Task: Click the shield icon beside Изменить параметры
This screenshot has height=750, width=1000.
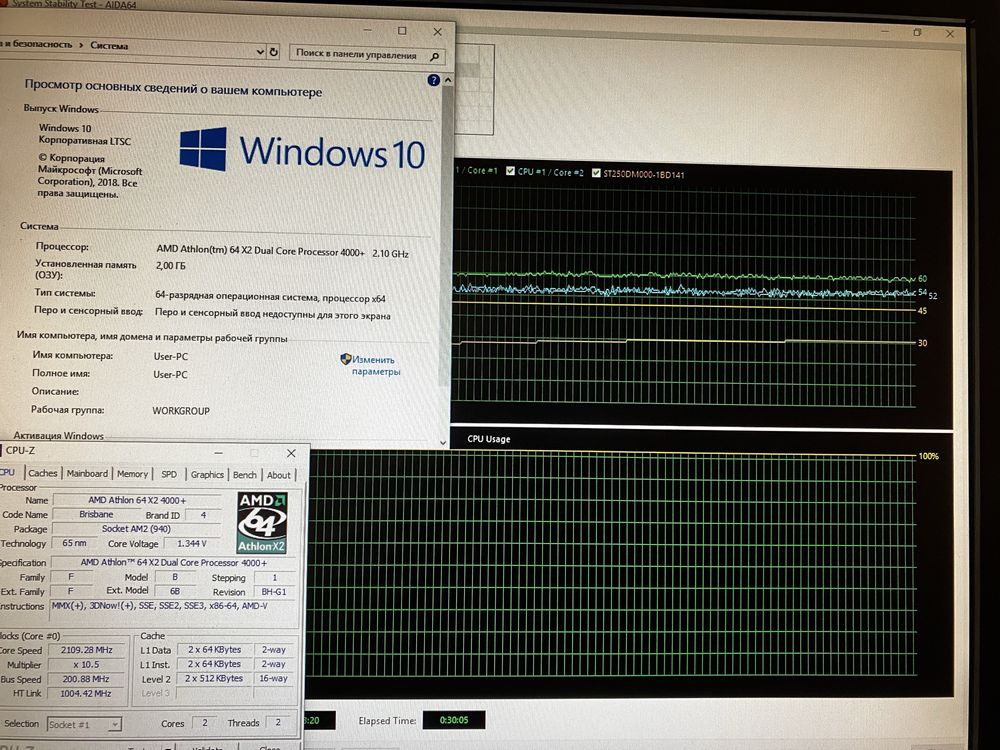Action: [346, 359]
